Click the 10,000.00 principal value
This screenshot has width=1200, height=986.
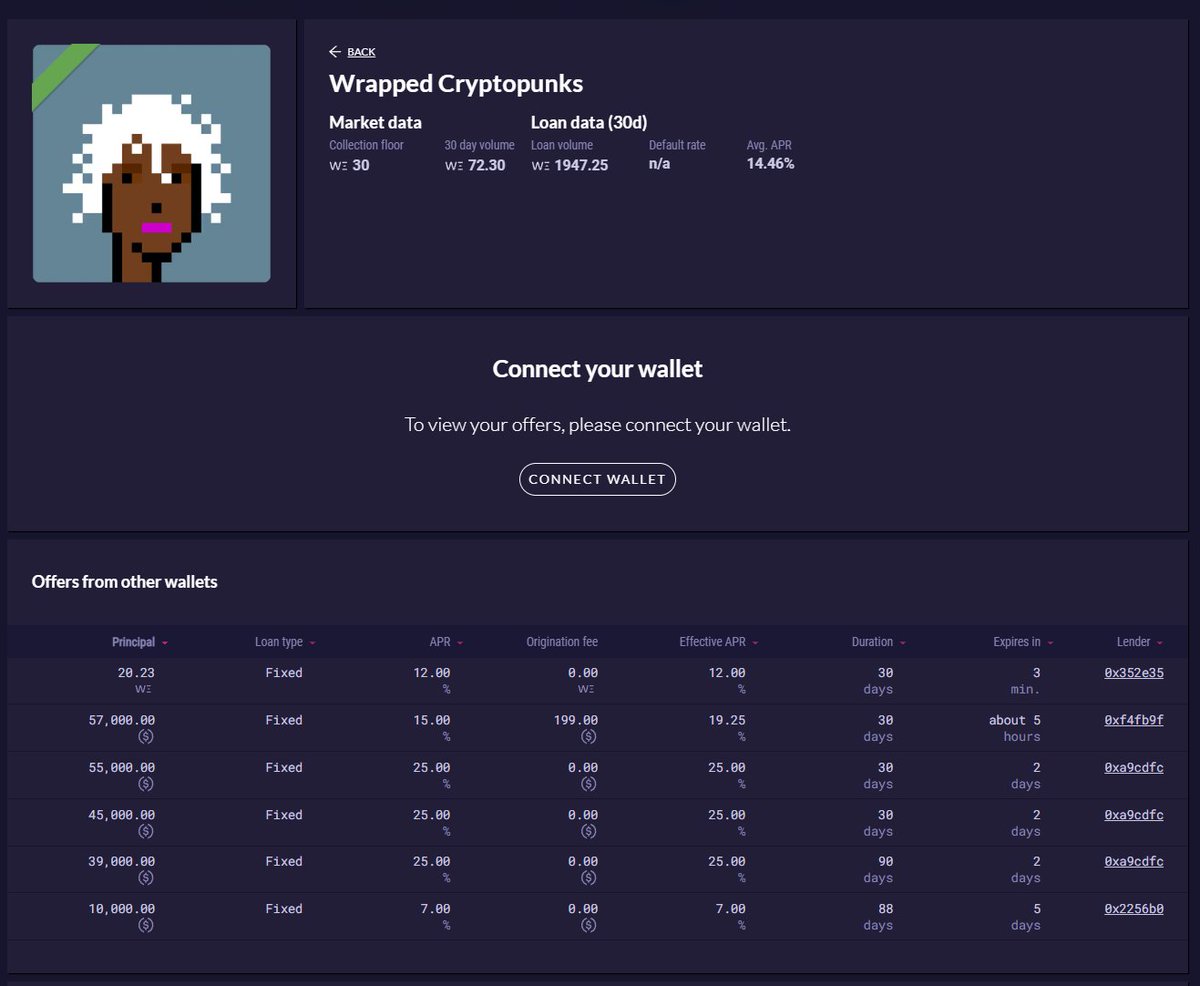point(122,909)
